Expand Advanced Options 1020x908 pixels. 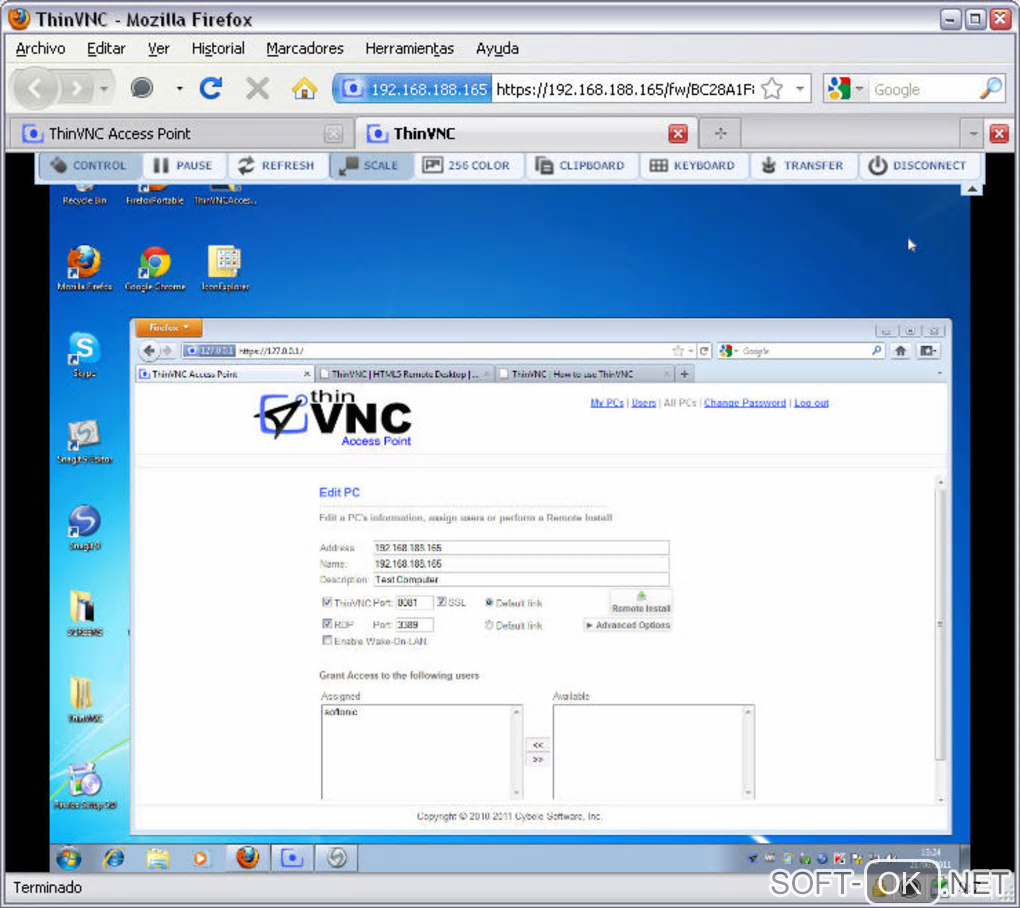click(628, 625)
